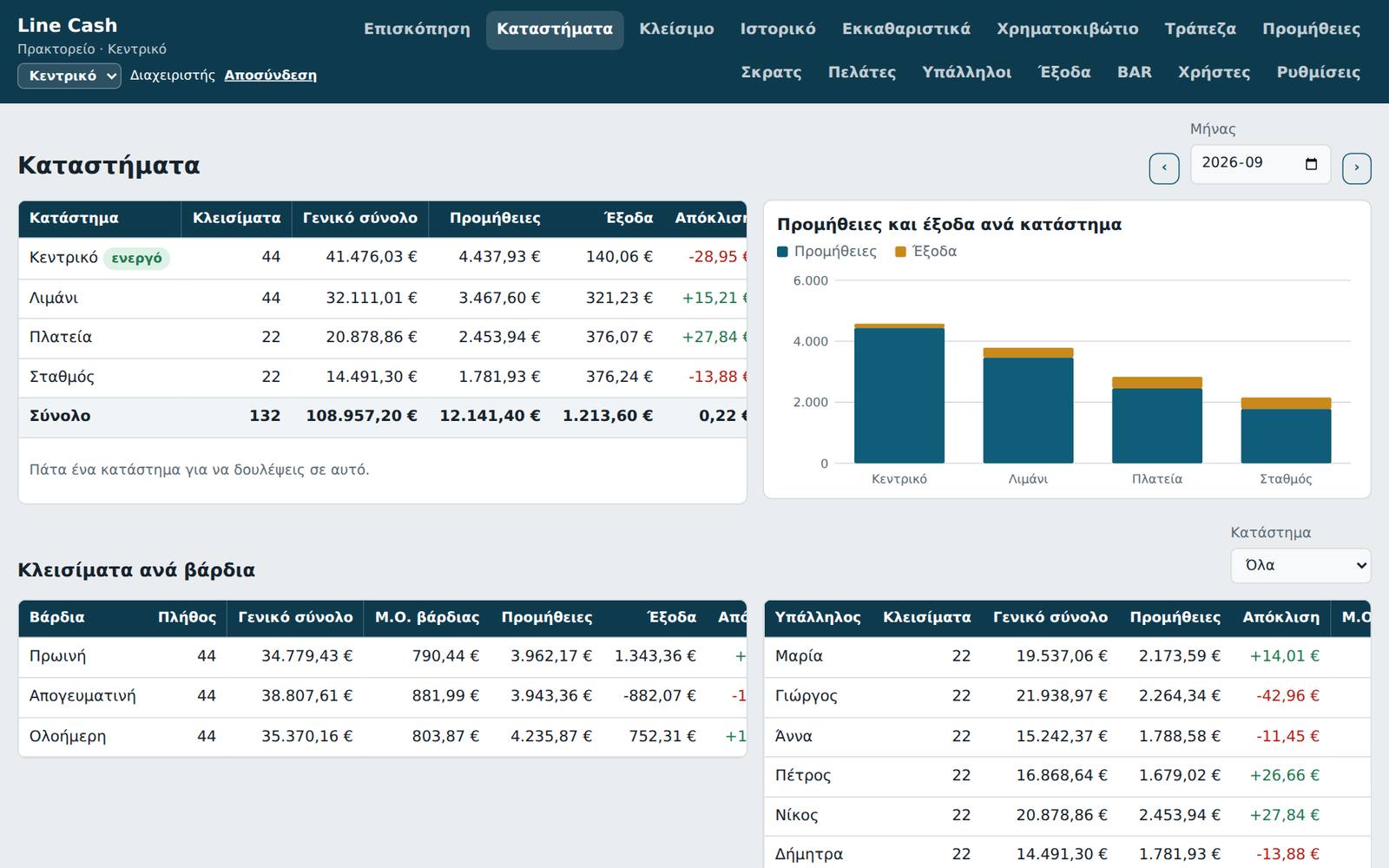Open the Χρηματοκιβώτιο menu item
Screen dimensions: 1389x868
pyautogui.click(x=1068, y=30)
